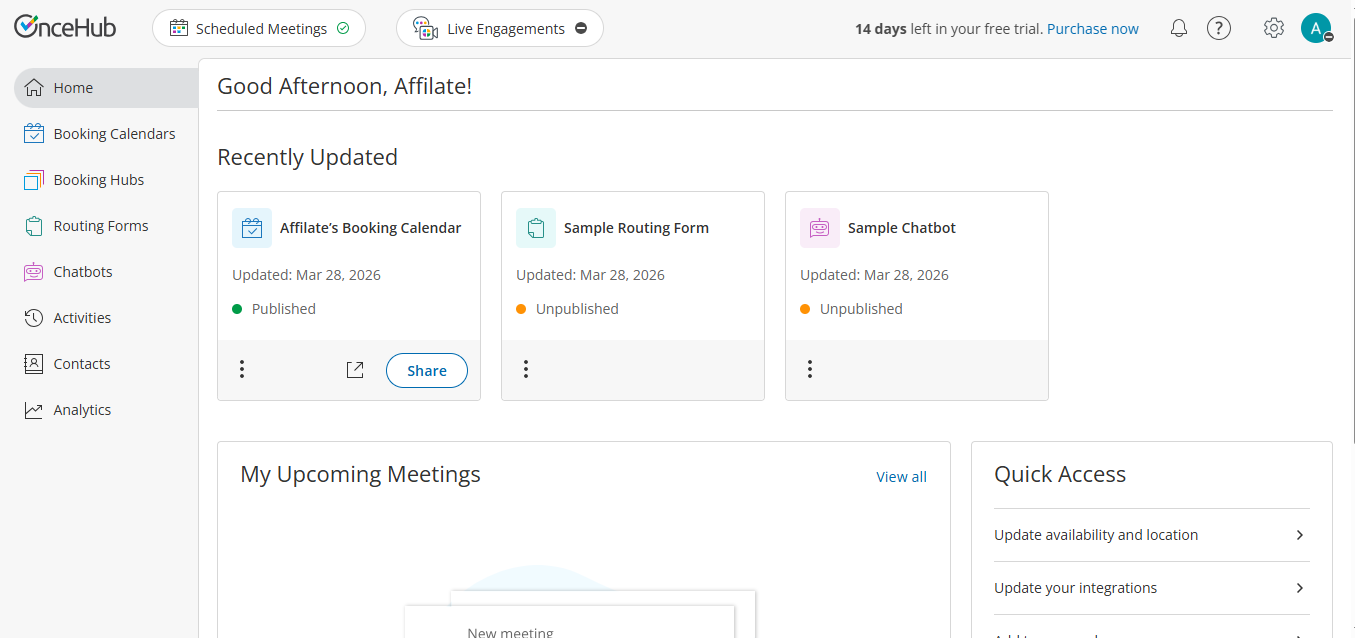Viewport: 1355px width, 638px height.
Task: Open Live Engagements status dropdown
Action: [x=500, y=28]
